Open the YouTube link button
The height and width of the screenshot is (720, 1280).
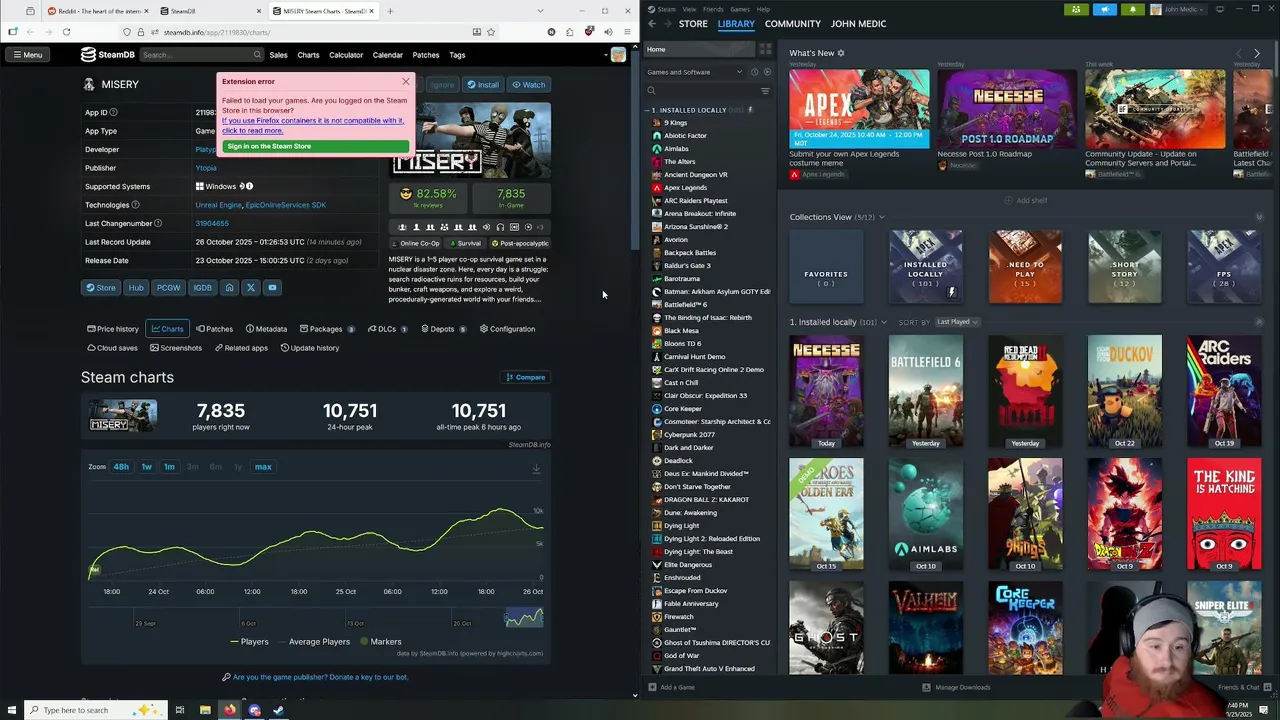(272, 288)
